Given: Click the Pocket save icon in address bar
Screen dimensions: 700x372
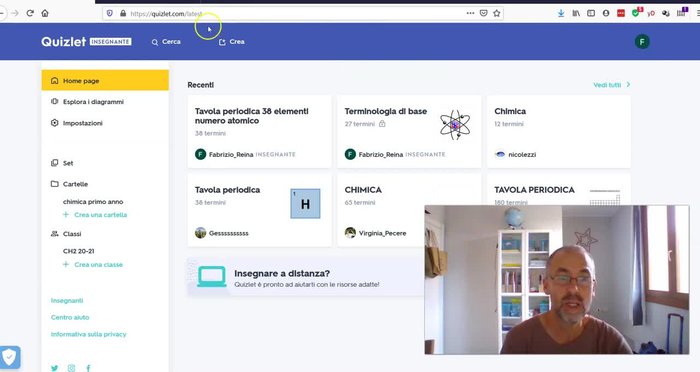Looking at the screenshot, I should tap(483, 13).
